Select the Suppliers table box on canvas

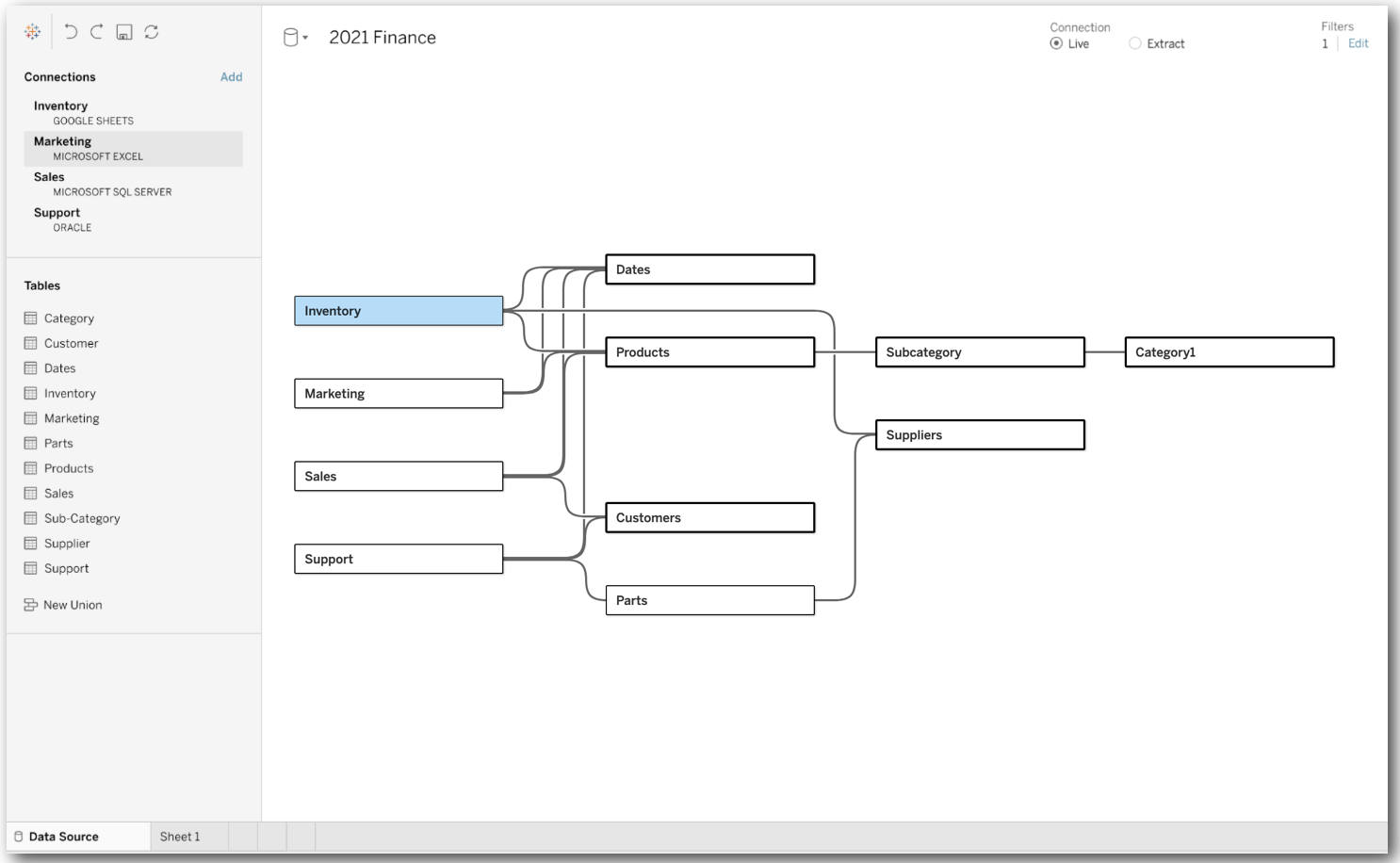tap(981, 435)
